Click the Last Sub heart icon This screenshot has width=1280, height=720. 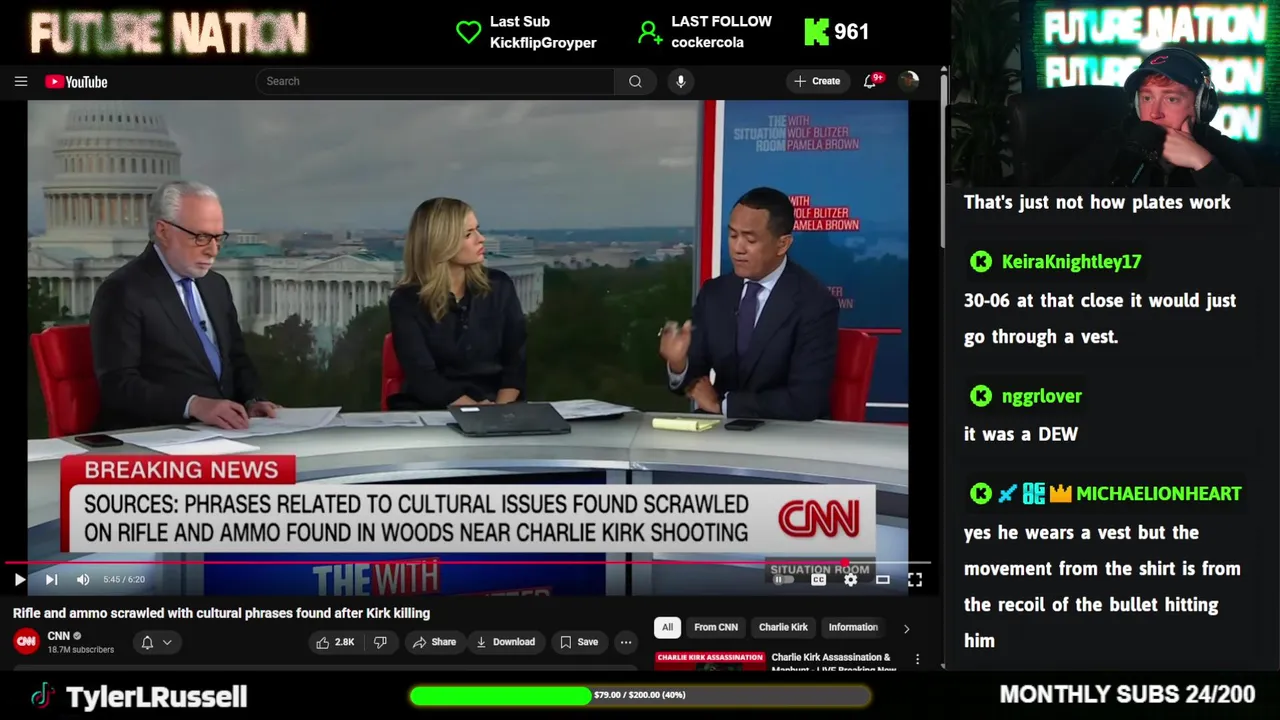[468, 32]
